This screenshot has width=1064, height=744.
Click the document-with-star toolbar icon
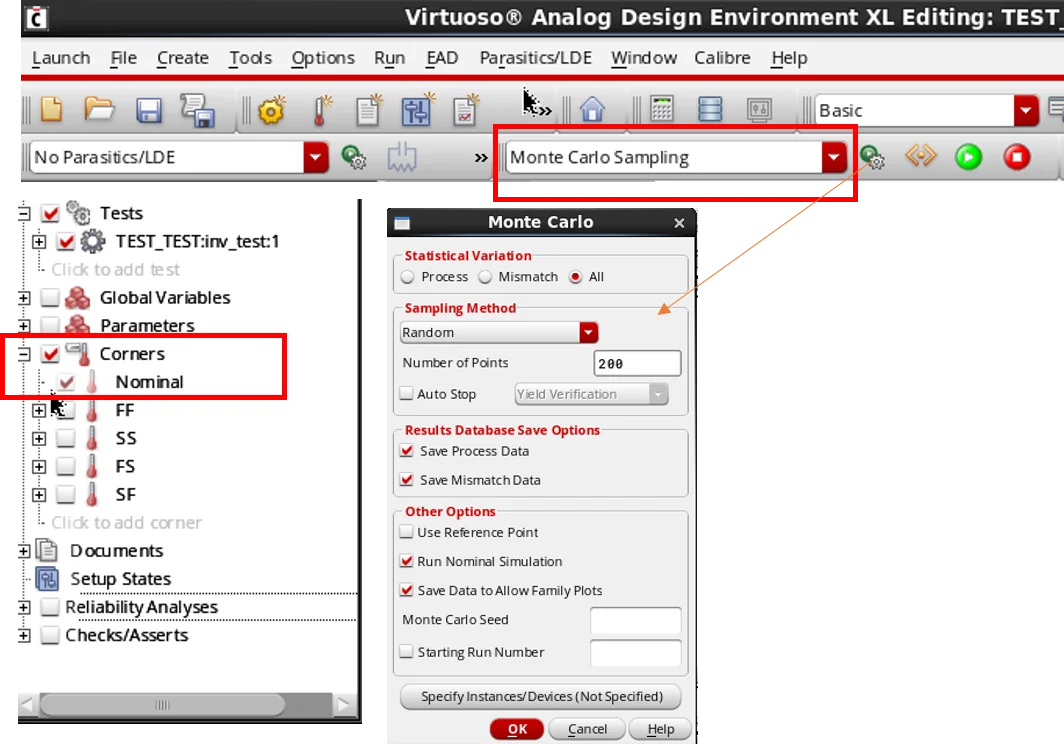368,110
